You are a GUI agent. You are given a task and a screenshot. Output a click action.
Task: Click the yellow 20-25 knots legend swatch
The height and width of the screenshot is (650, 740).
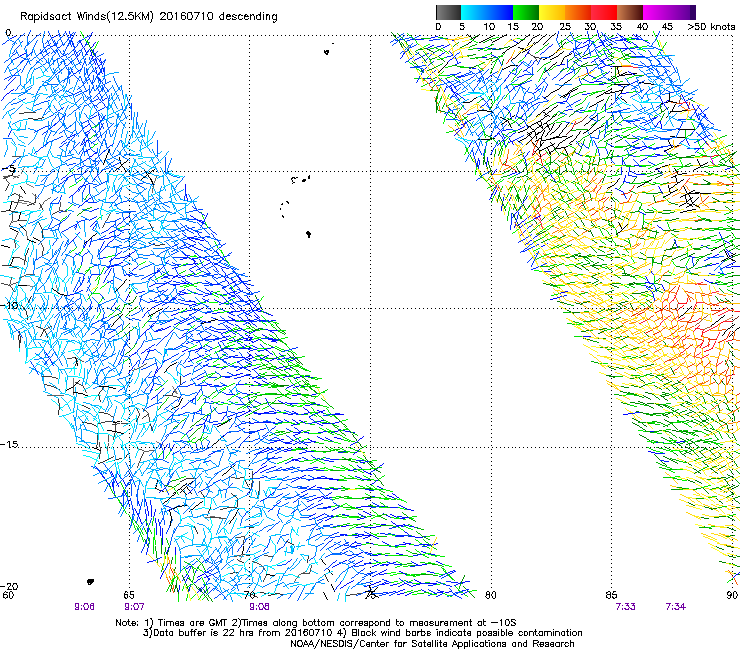click(552, 12)
